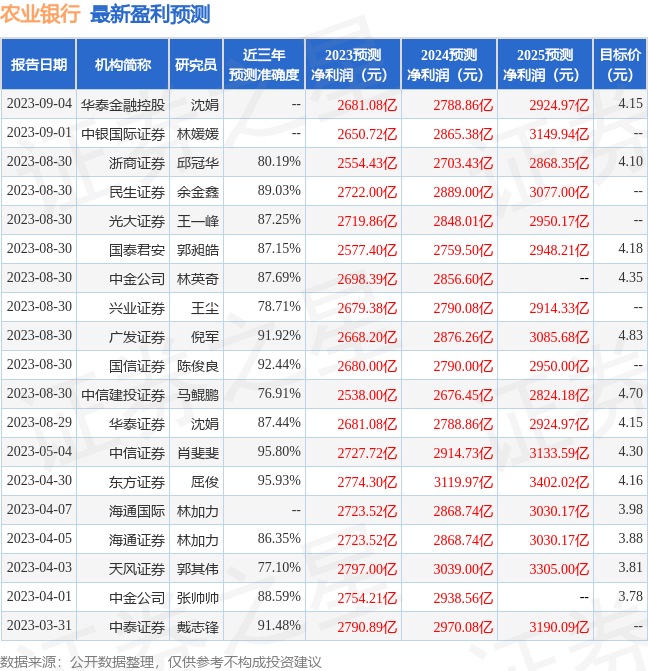The width and height of the screenshot is (648, 671).
Task: Click the value 3190.09亿
Action: 559,627
